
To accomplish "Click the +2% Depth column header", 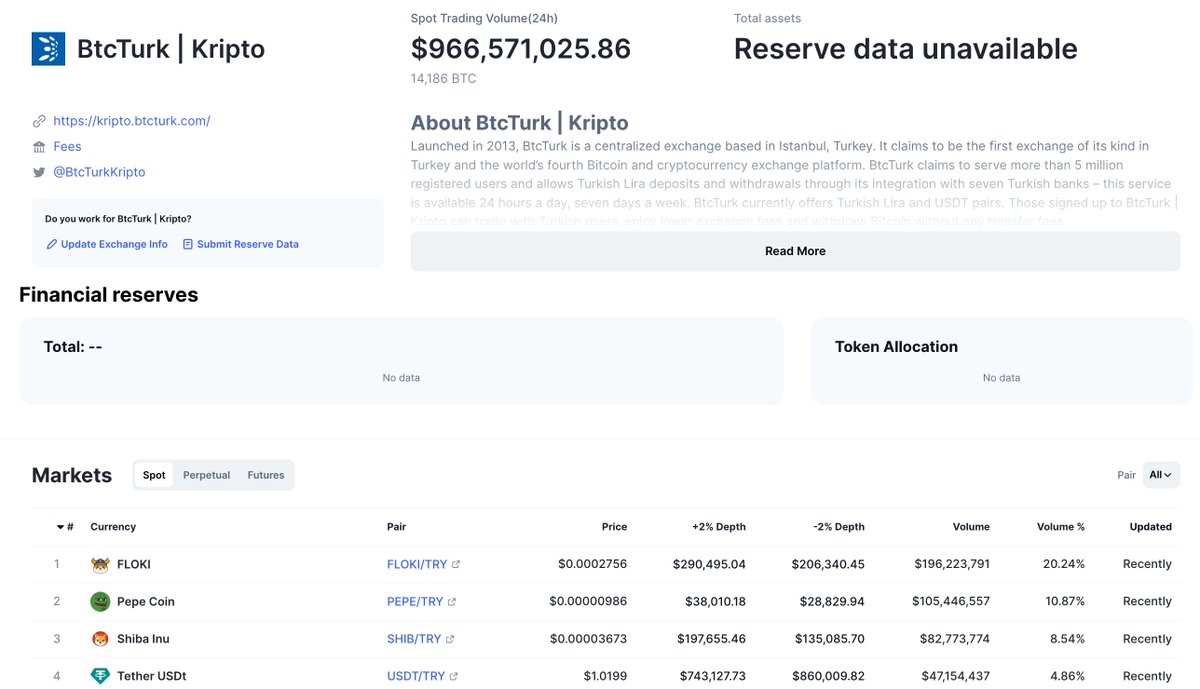I will pos(718,527).
